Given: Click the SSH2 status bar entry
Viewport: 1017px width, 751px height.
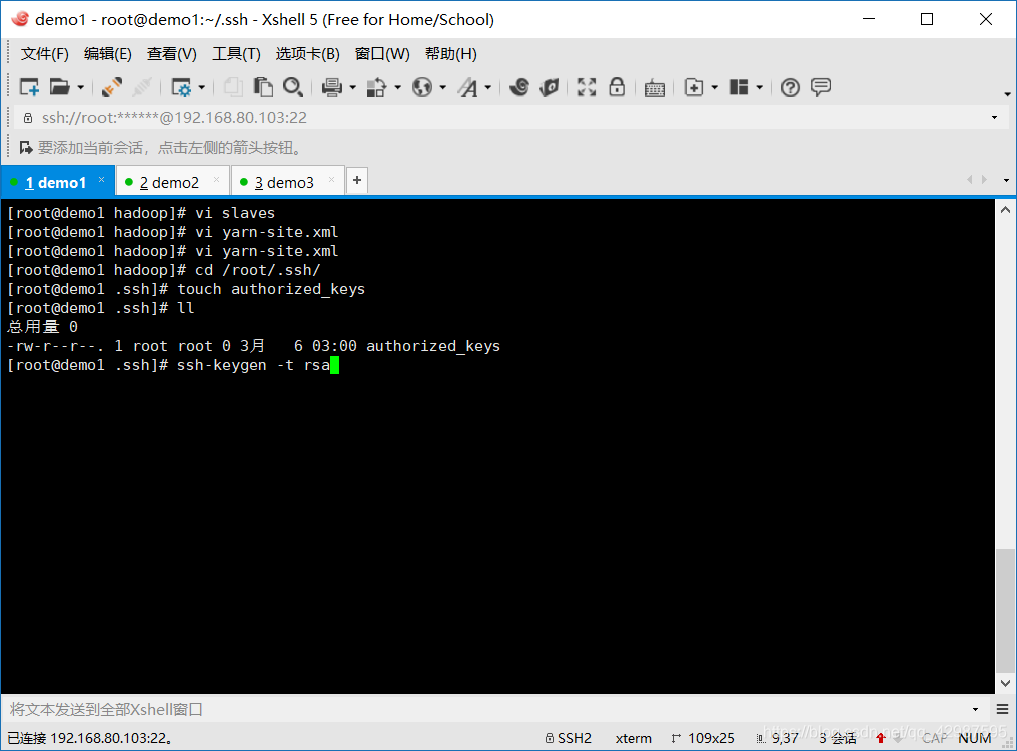Looking at the screenshot, I should pyautogui.click(x=569, y=738).
